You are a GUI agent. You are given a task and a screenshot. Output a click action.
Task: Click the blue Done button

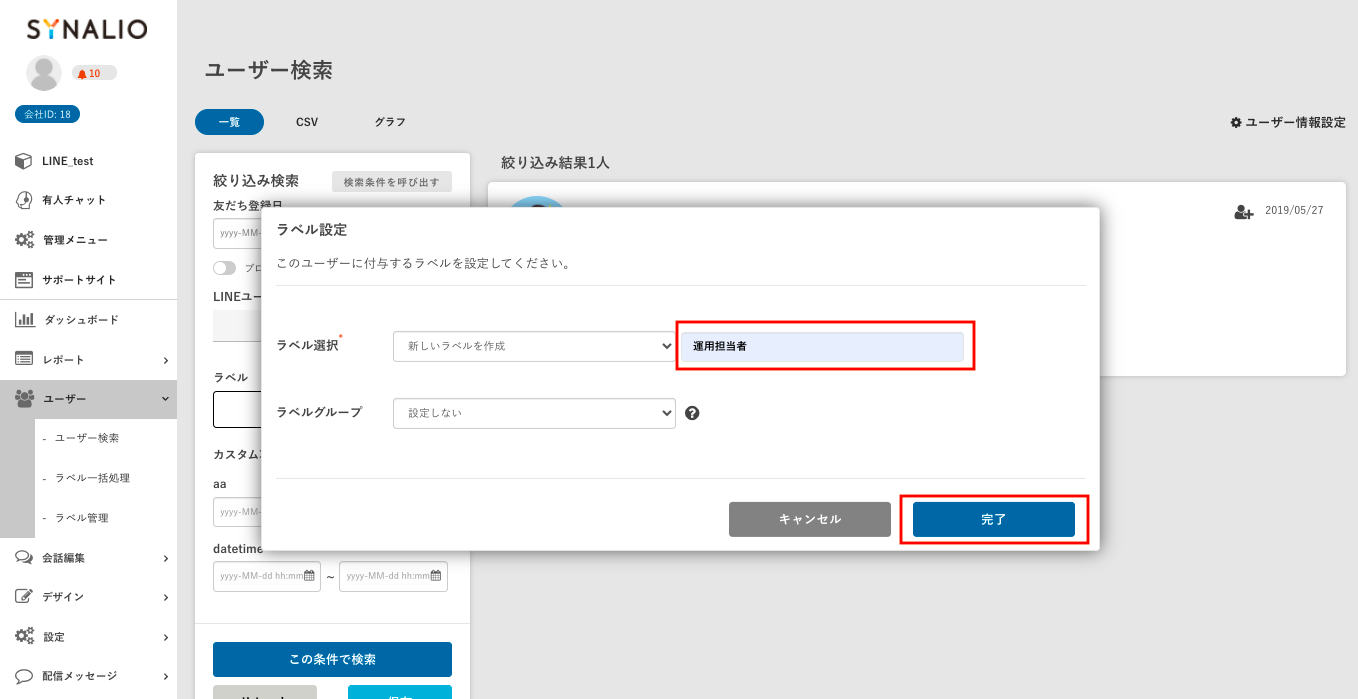point(993,519)
